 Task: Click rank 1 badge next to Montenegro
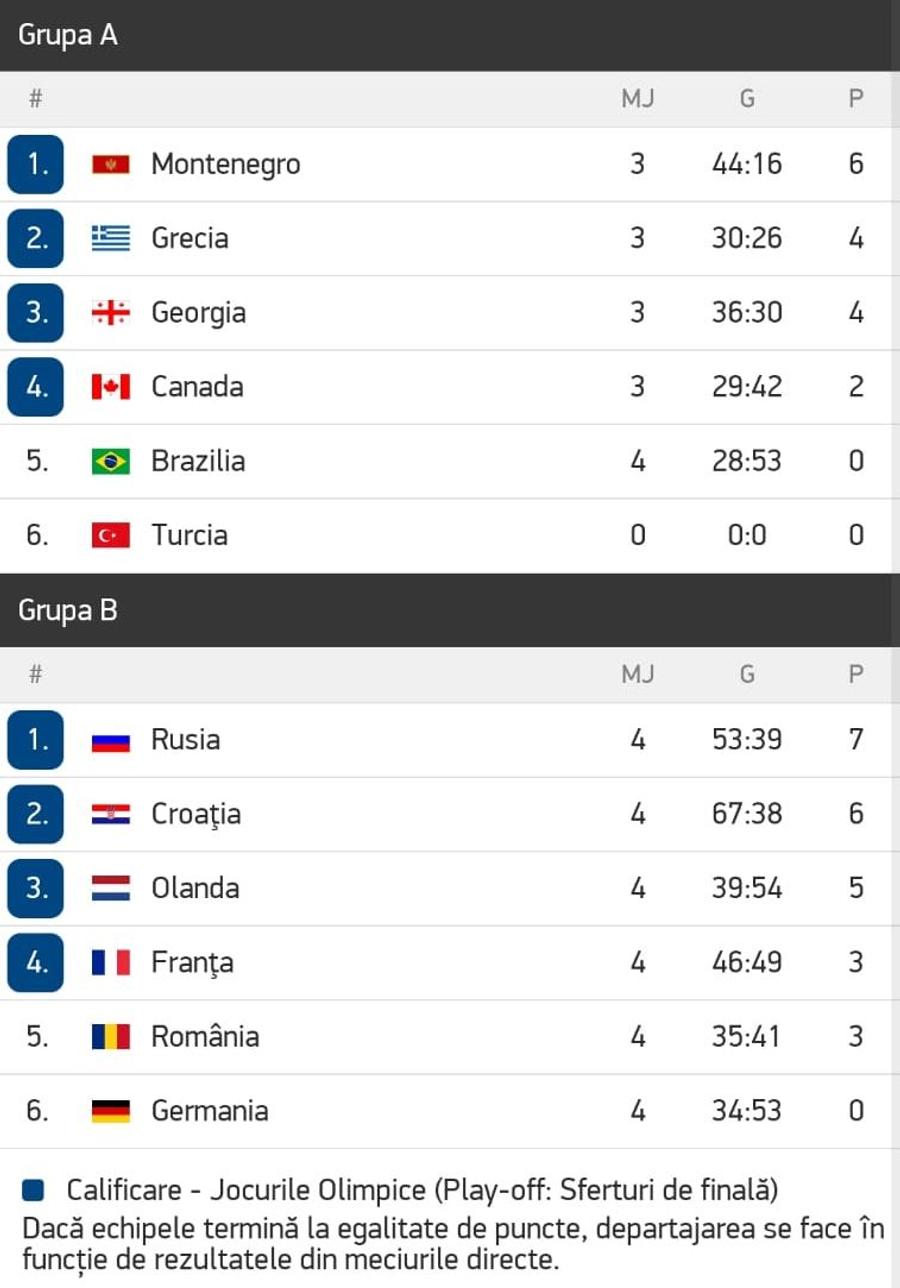35,164
